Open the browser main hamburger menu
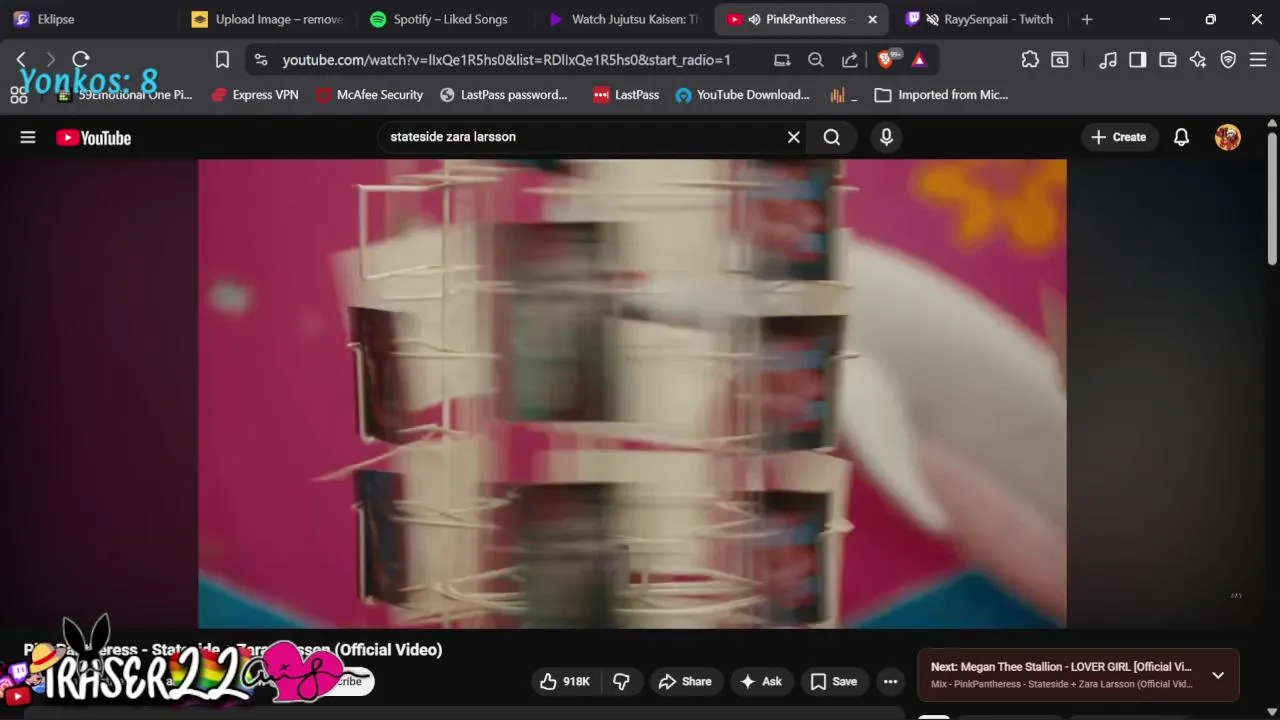 [x=1258, y=60]
